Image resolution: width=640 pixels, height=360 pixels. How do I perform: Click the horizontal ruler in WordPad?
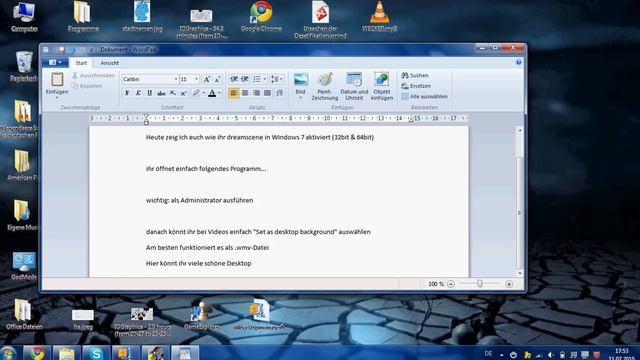click(x=279, y=118)
